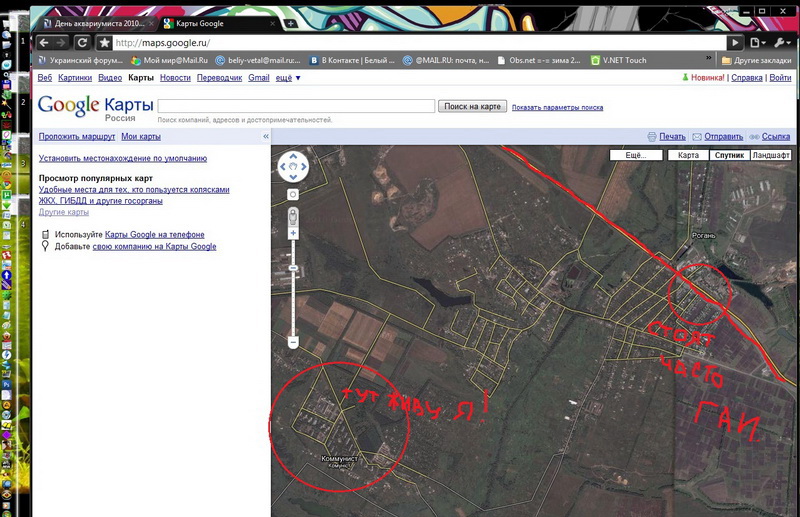Click the browser back arrow button
Screen dimensions: 800x517
(x=45, y=43)
